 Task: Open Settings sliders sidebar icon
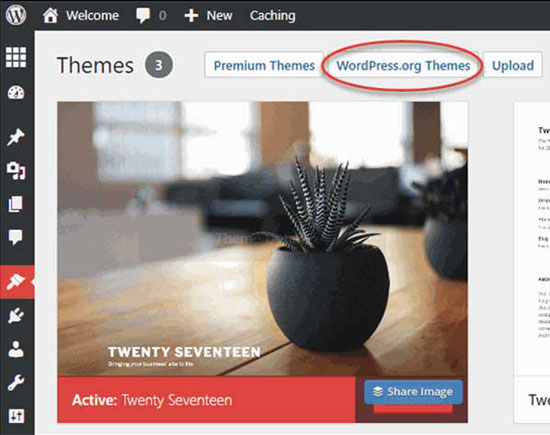[16, 416]
